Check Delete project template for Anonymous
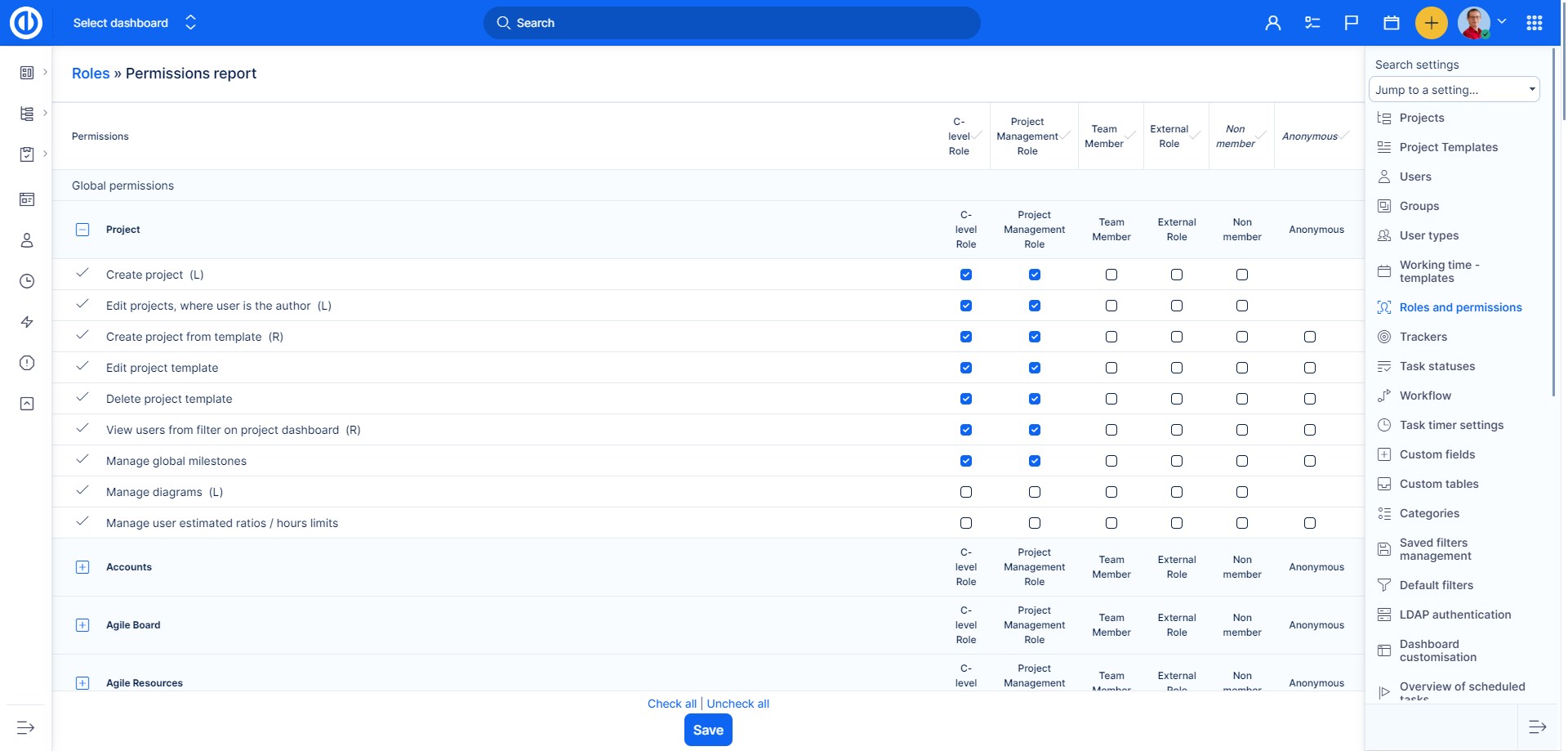Image resolution: width=1568 pixels, height=751 pixels. click(x=1310, y=399)
